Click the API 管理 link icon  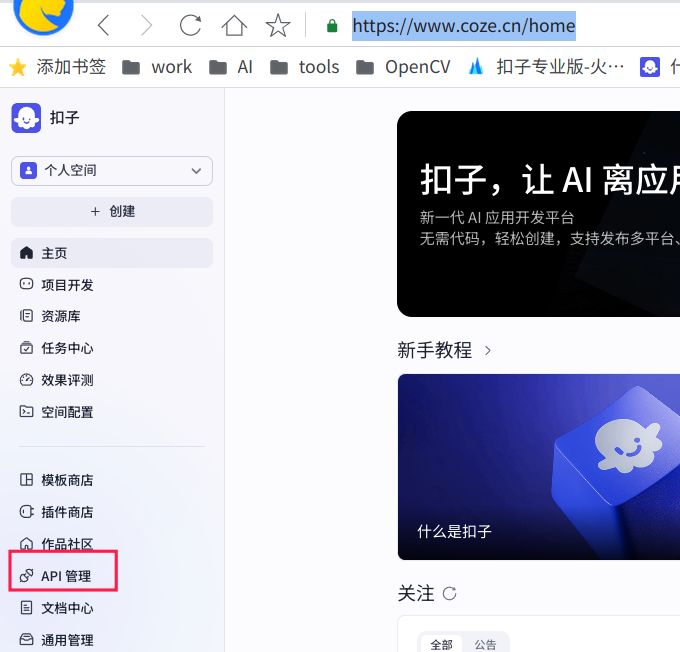26,576
